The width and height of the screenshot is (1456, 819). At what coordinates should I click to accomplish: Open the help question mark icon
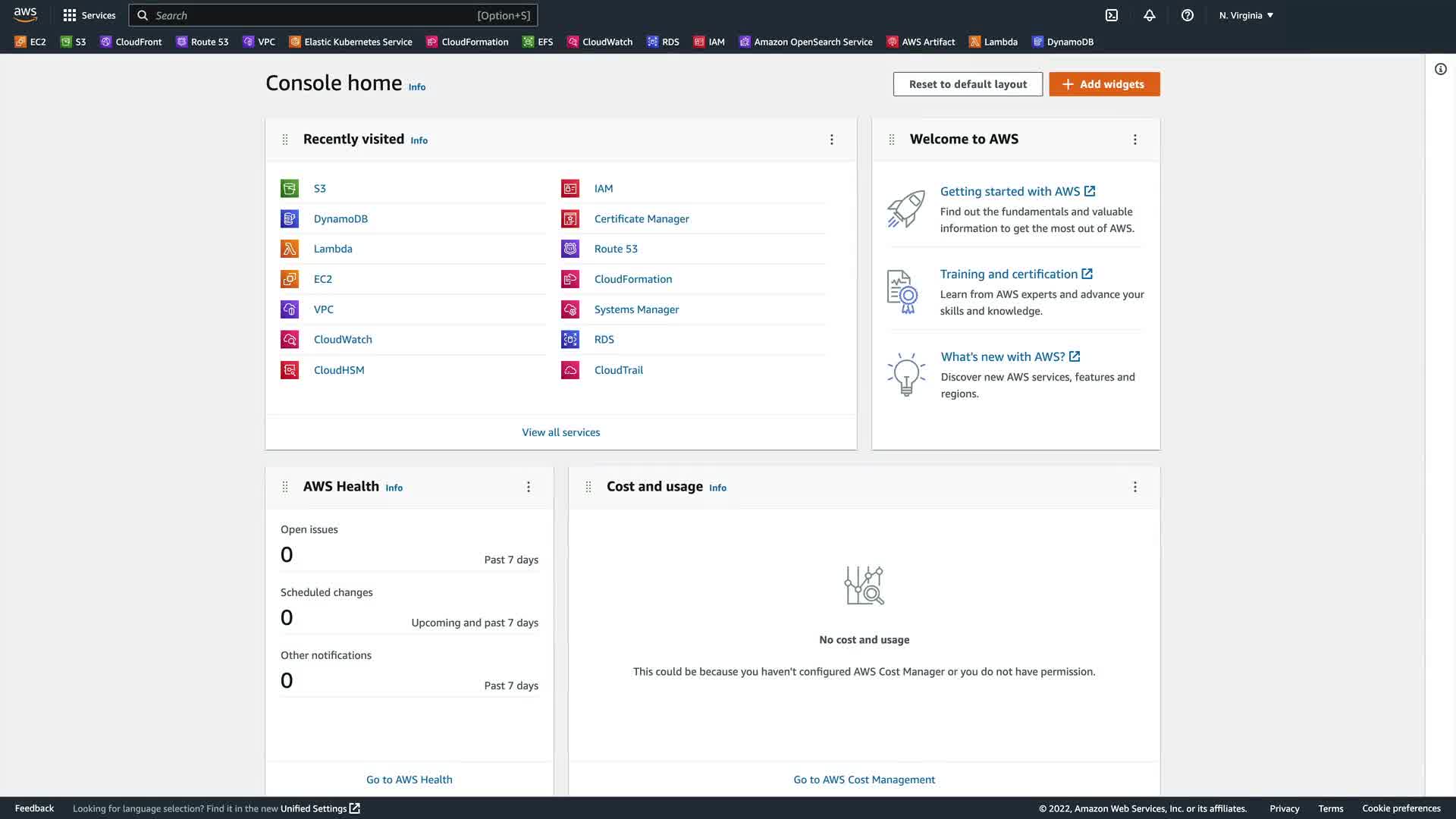coord(1188,15)
